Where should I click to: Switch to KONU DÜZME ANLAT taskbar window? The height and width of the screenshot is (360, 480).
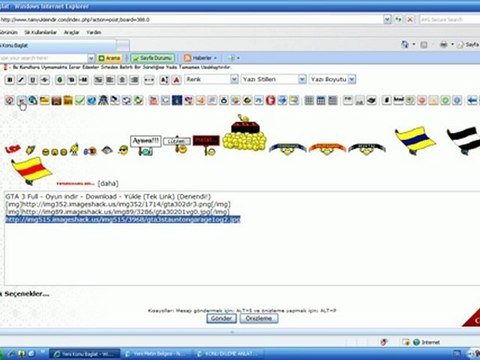click(227, 354)
